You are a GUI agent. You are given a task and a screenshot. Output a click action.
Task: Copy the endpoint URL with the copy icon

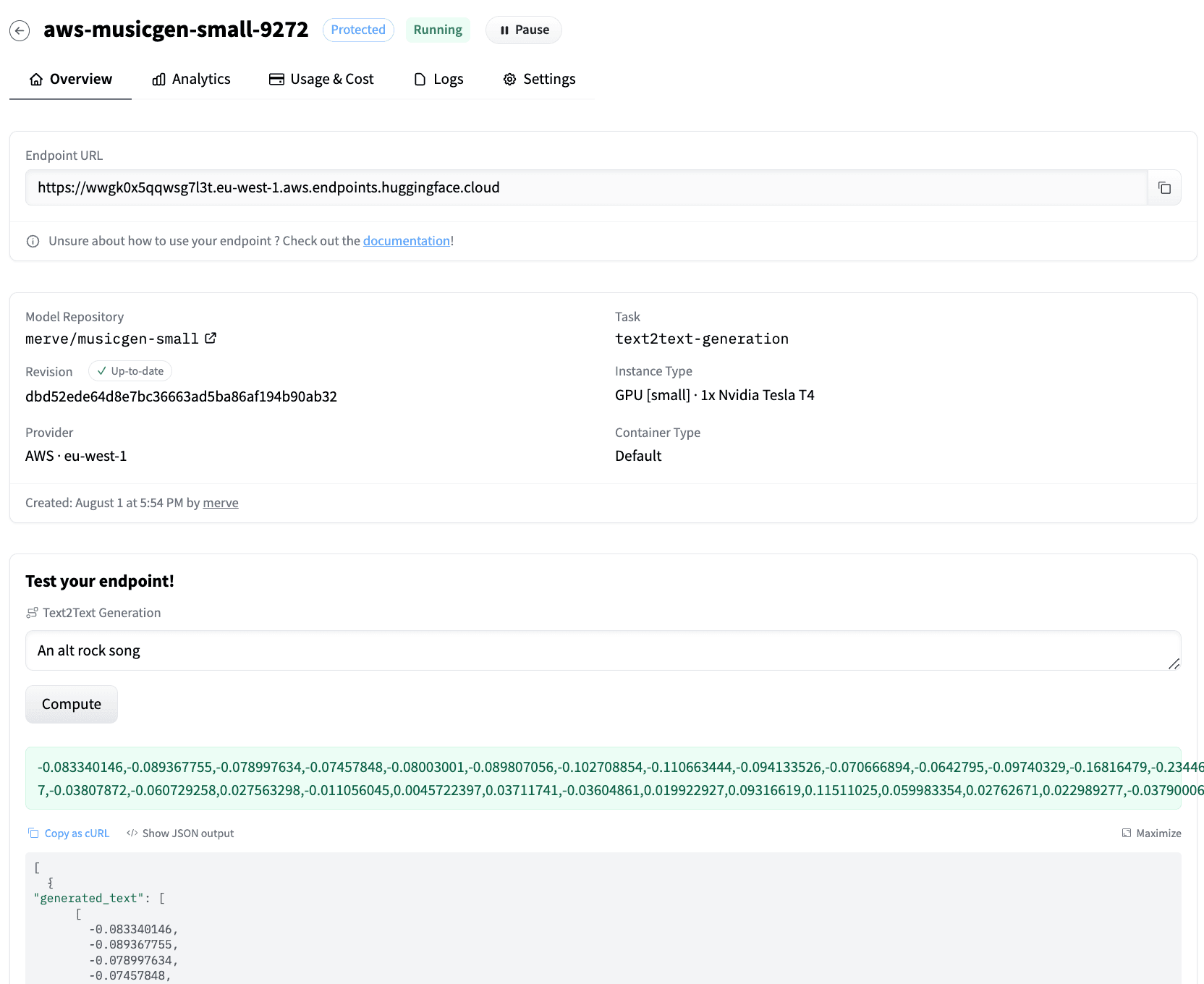point(1164,188)
